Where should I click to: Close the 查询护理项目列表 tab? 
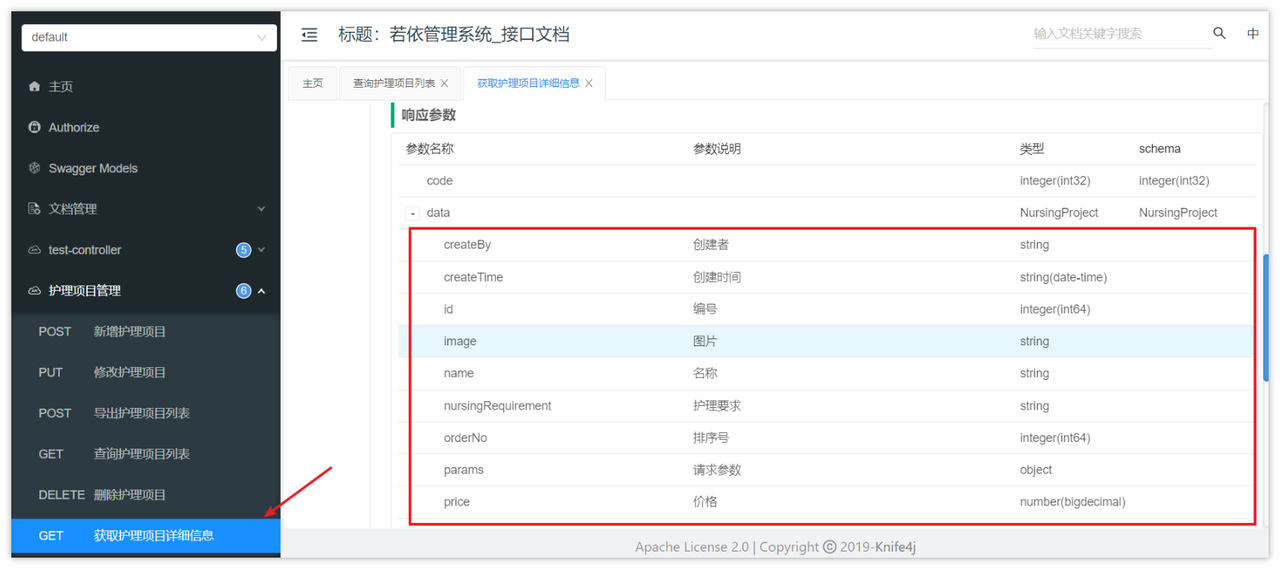pyautogui.click(x=445, y=84)
